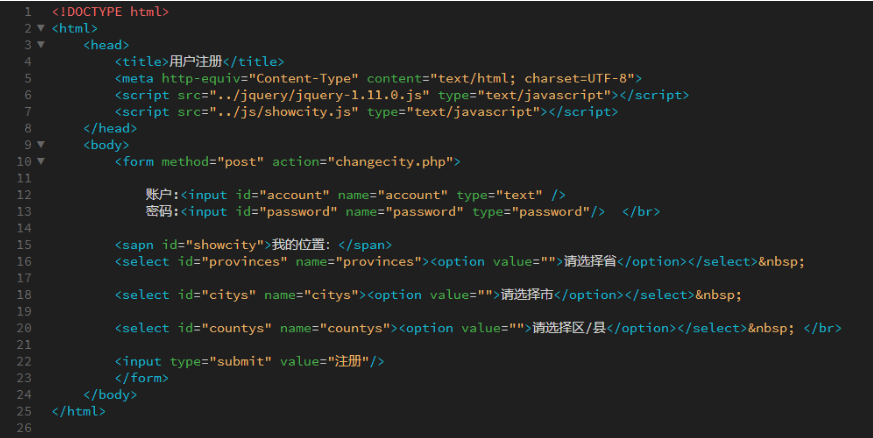Click the jquery-1.11.0.js script path
The image size is (873, 438).
320,95
